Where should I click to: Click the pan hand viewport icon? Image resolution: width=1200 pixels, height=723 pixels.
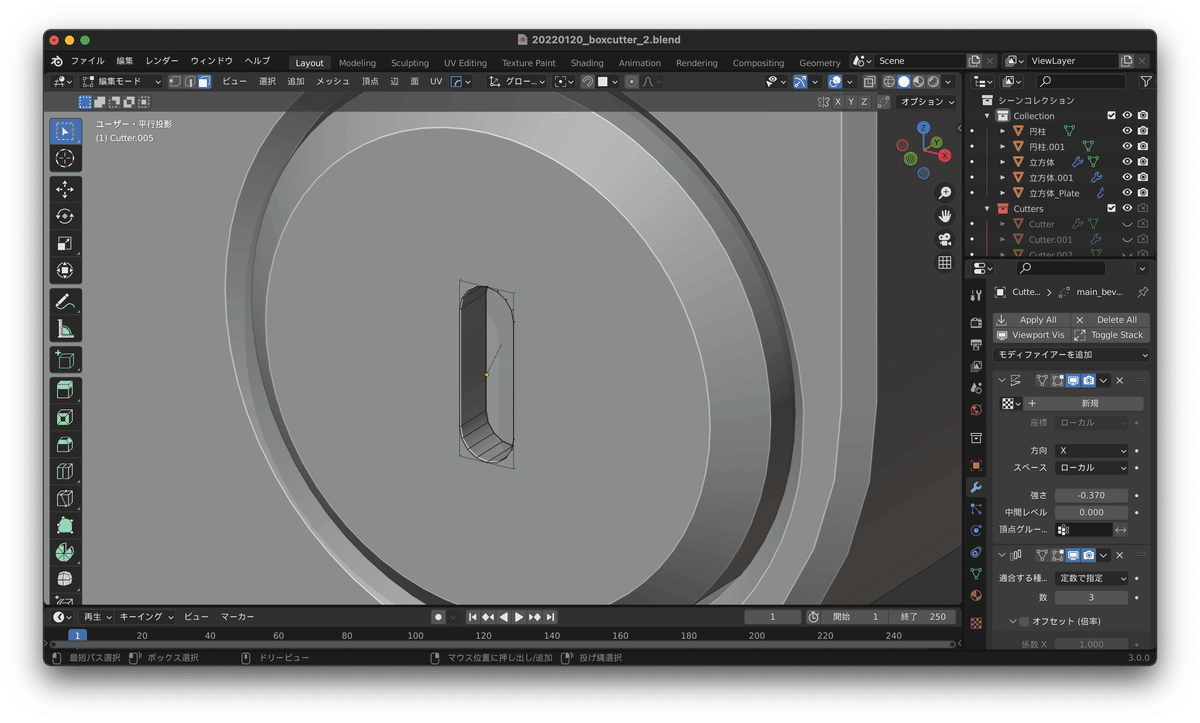[x=944, y=216]
